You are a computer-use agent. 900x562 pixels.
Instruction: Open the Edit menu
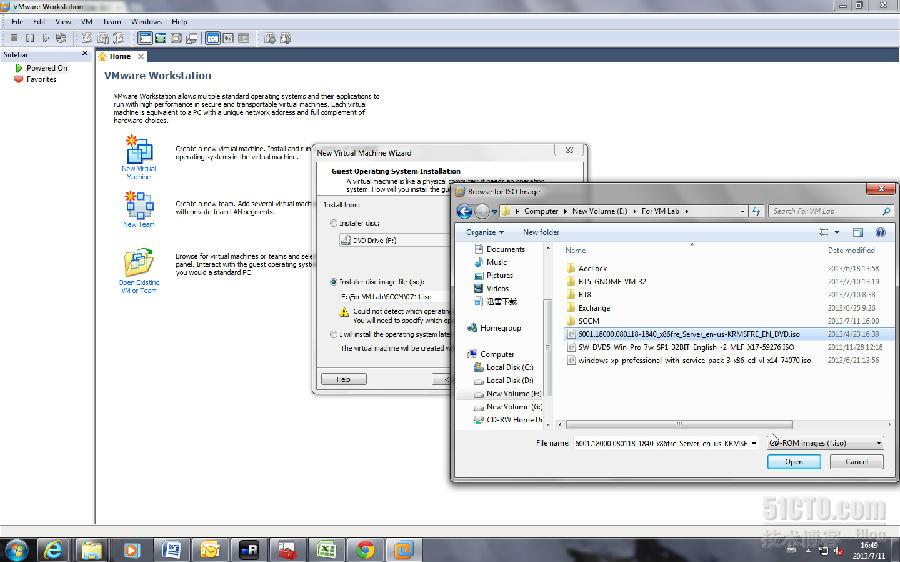(x=39, y=22)
